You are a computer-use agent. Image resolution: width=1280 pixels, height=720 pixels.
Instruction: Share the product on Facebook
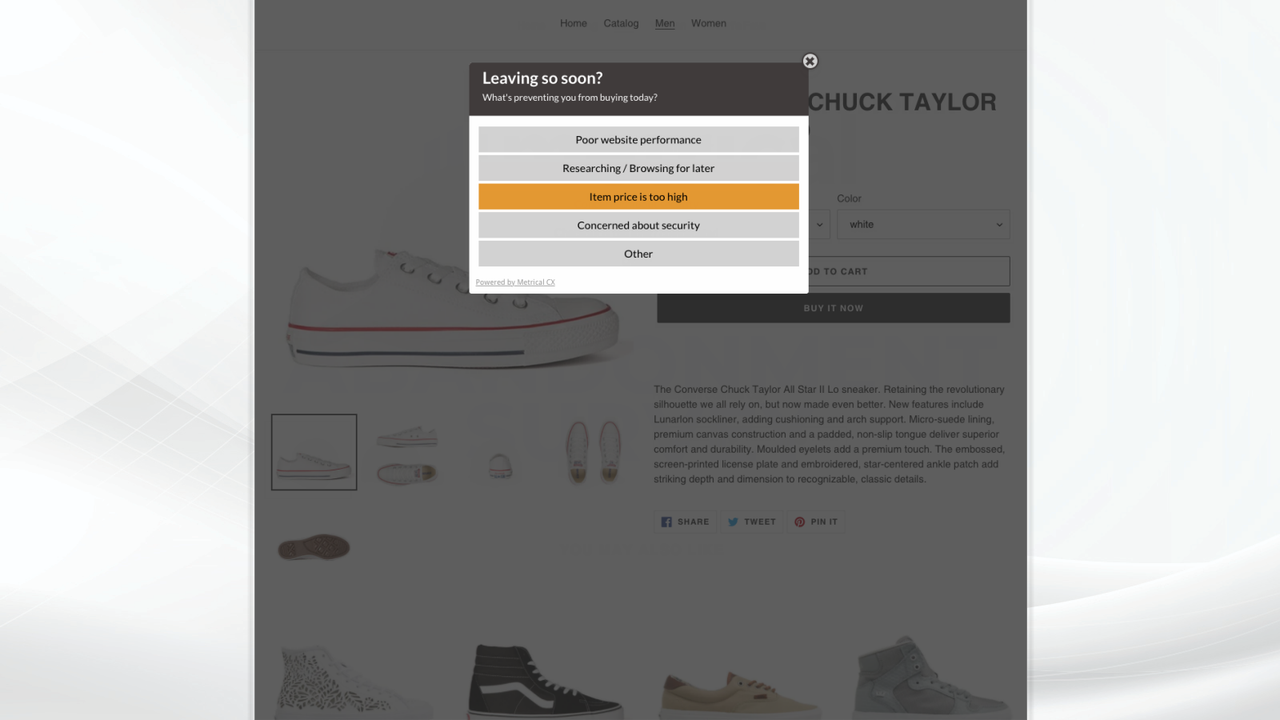(685, 521)
